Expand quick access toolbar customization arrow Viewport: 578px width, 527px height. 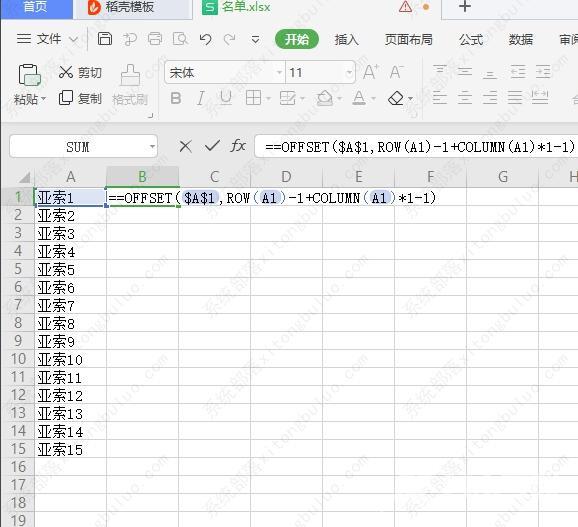click(x=255, y=39)
